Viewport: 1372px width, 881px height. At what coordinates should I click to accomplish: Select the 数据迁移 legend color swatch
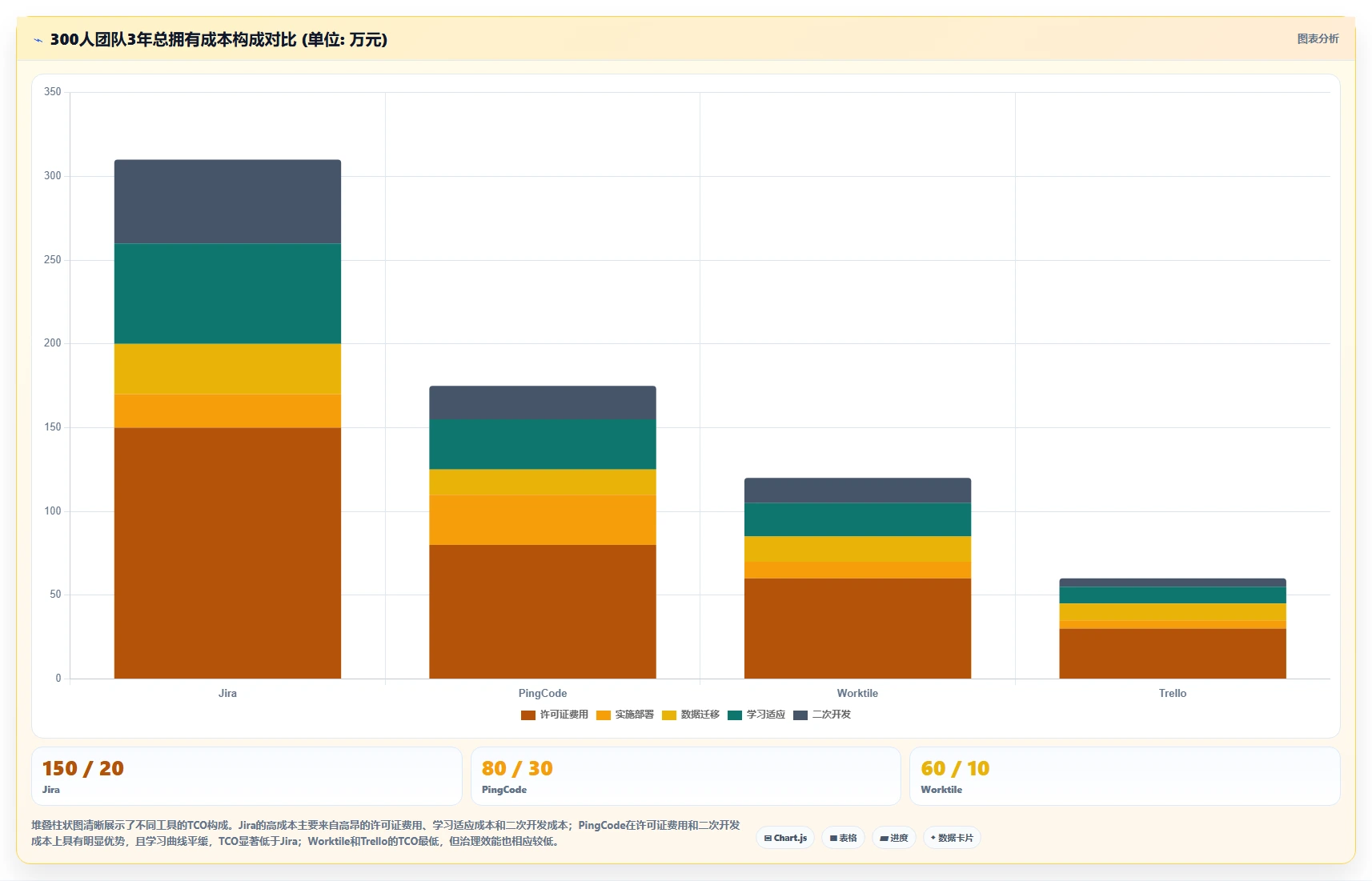point(669,715)
